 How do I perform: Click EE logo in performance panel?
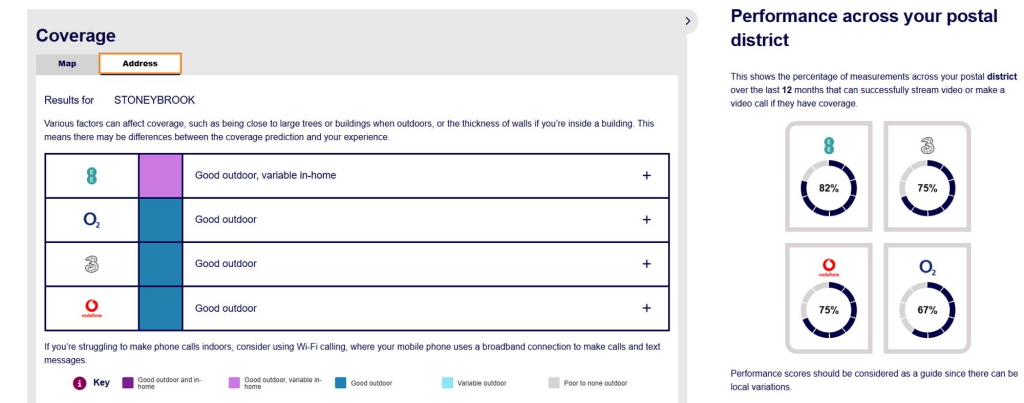[x=829, y=146]
